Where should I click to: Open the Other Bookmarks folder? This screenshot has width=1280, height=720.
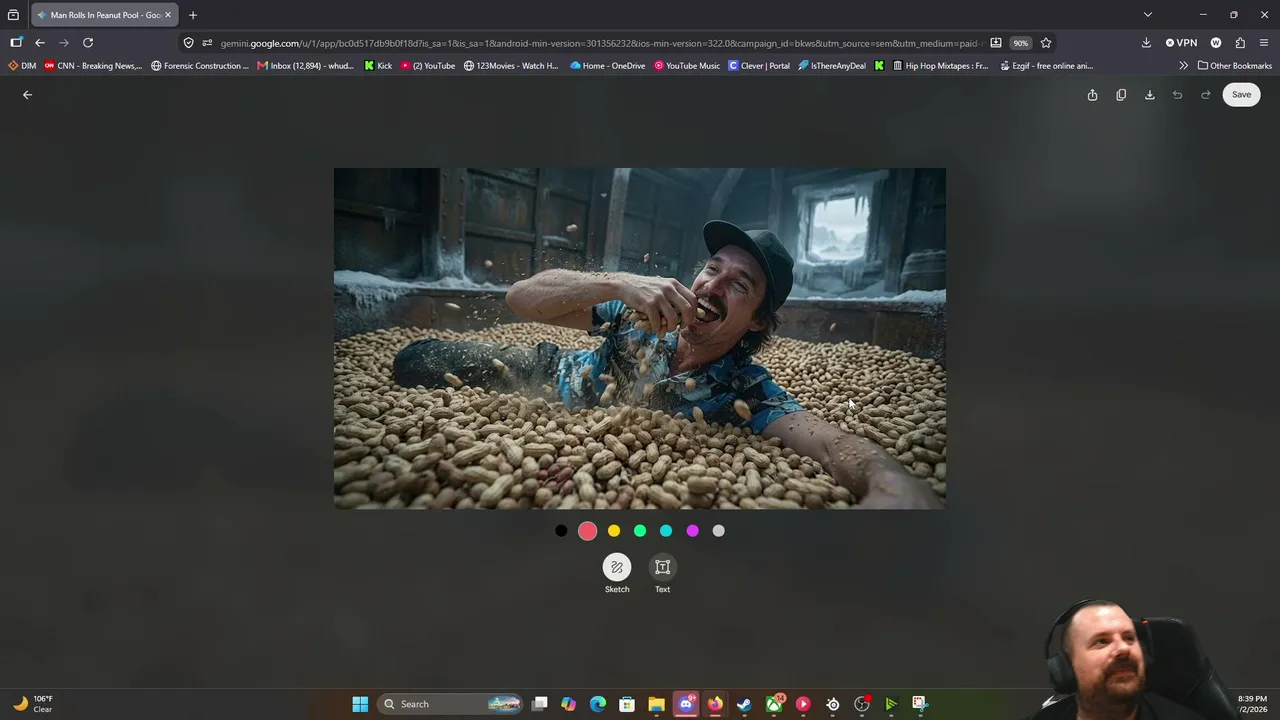pyautogui.click(x=1235, y=66)
